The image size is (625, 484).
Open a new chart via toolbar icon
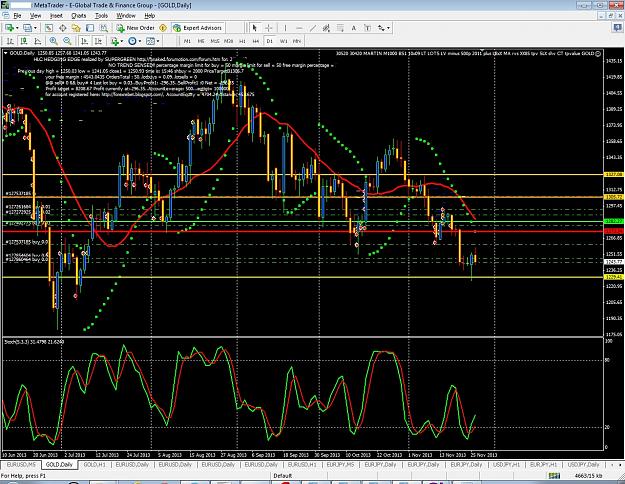tap(9, 28)
